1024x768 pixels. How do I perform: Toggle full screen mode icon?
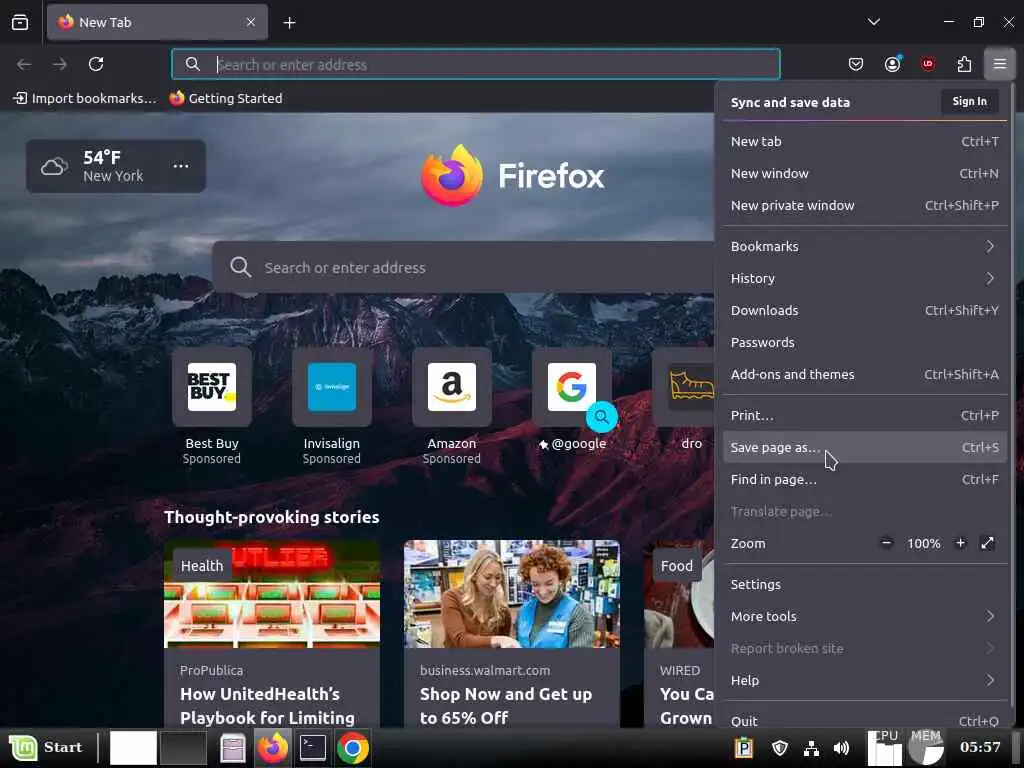pos(987,543)
